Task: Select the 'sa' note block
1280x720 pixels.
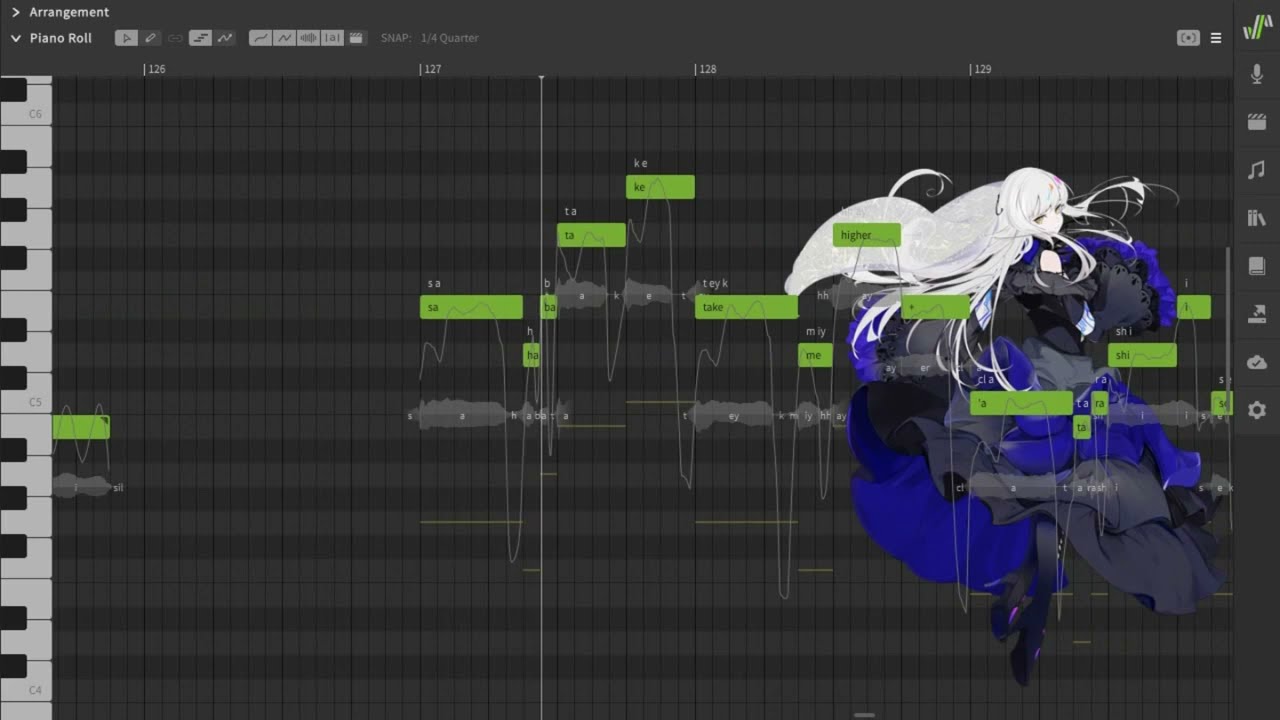Action: click(x=471, y=307)
